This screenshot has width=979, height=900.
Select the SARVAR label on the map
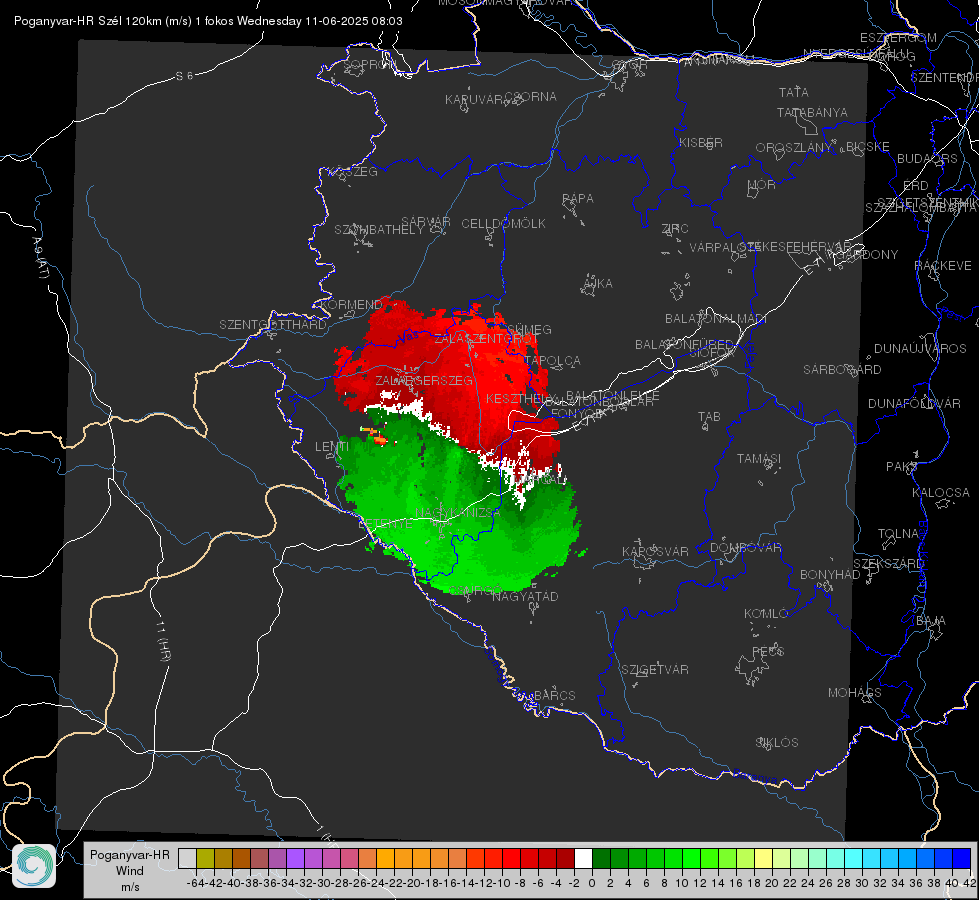426,221
